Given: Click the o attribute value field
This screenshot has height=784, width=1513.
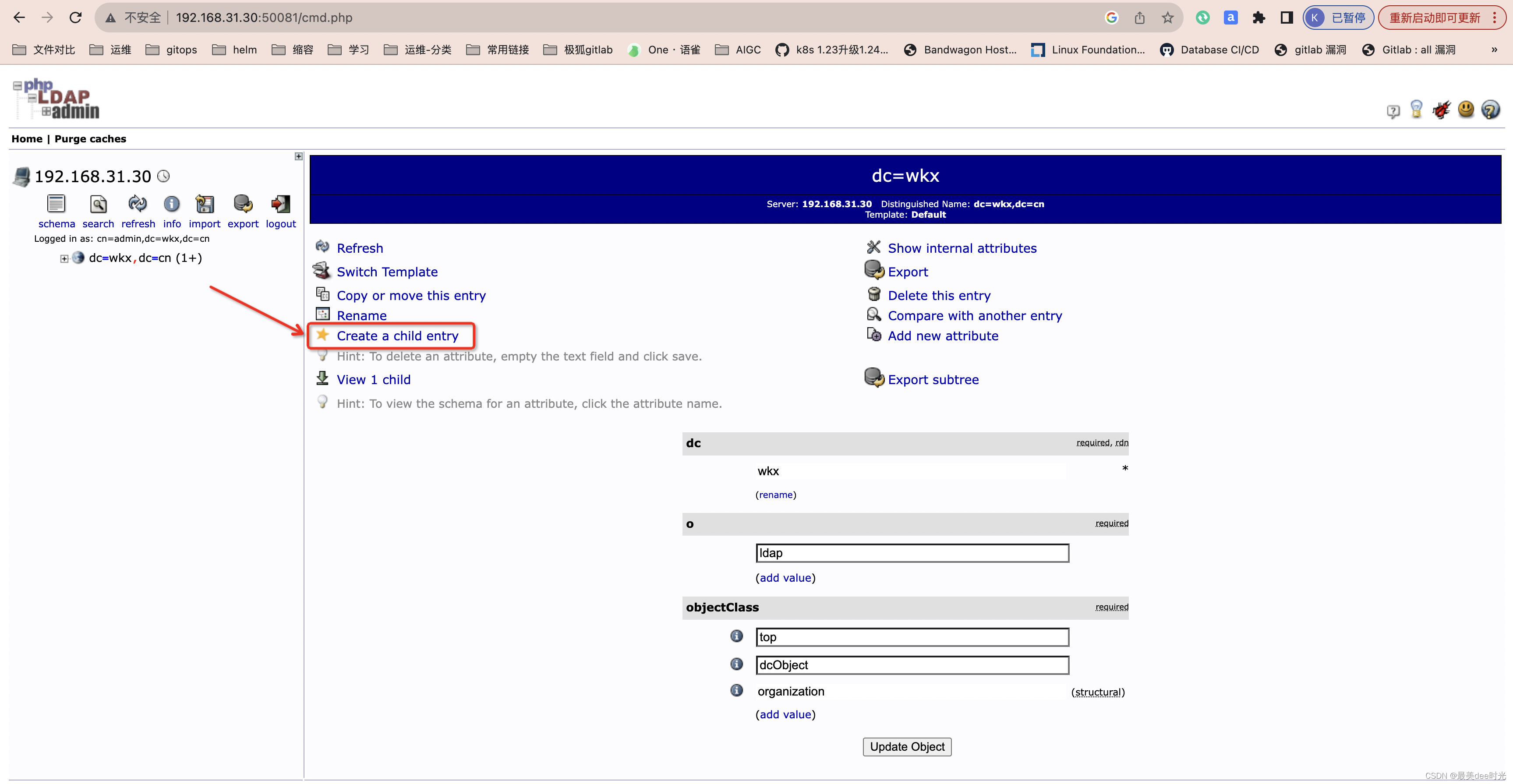Looking at the screenshot, I should pos(913,554).
